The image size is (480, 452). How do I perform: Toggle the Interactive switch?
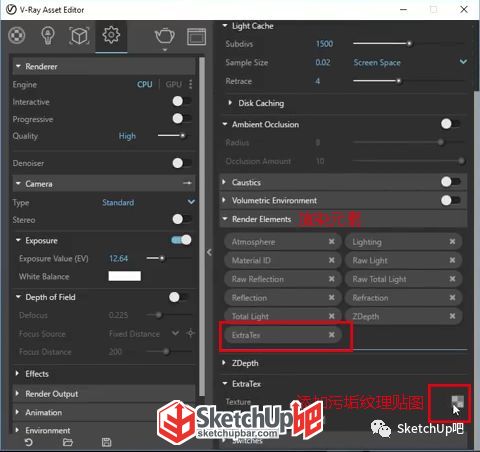pos(182,101)
